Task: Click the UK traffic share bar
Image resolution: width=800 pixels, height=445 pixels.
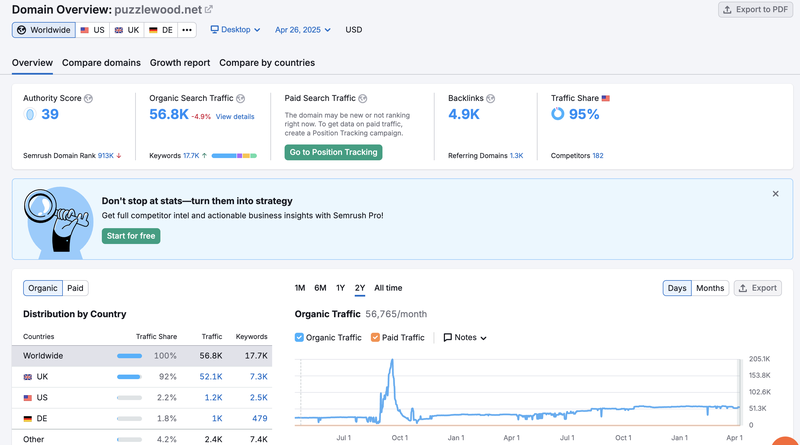Action: (x=129, y=377)
